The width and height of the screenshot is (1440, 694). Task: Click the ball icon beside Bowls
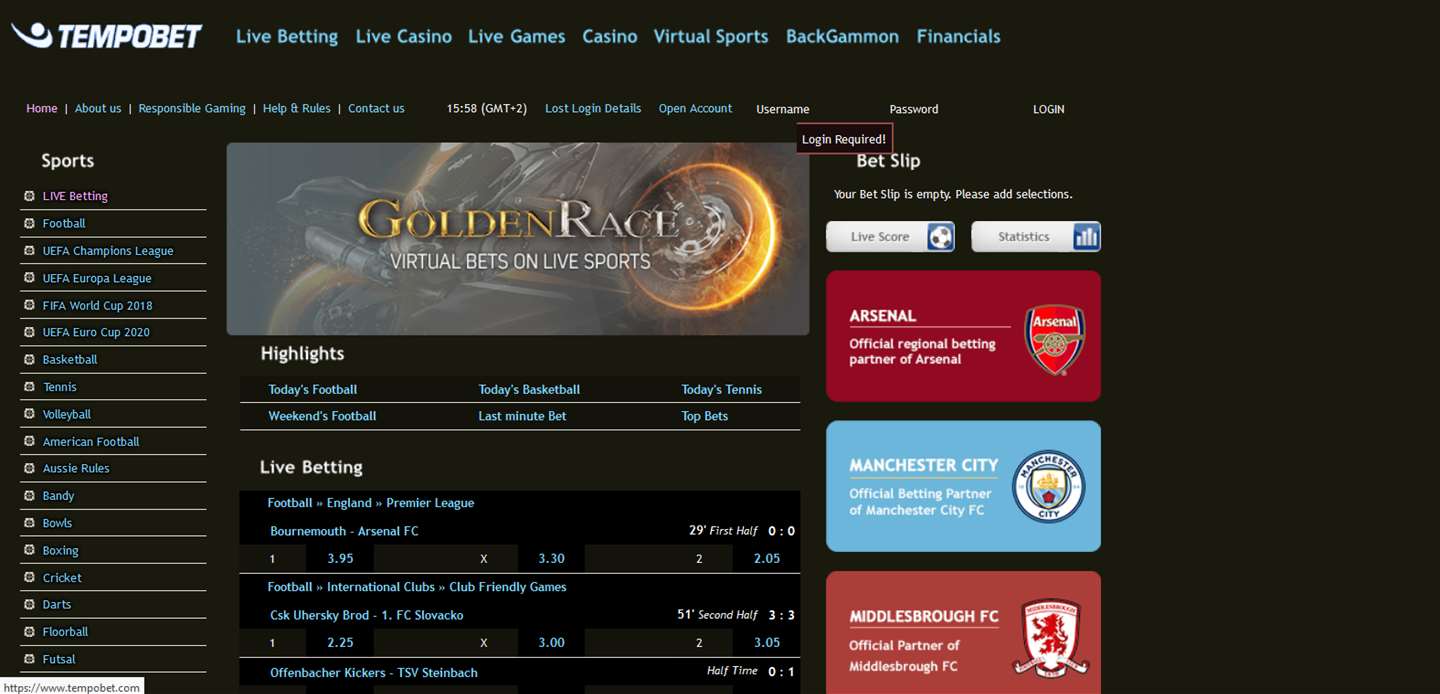(28, 523)
